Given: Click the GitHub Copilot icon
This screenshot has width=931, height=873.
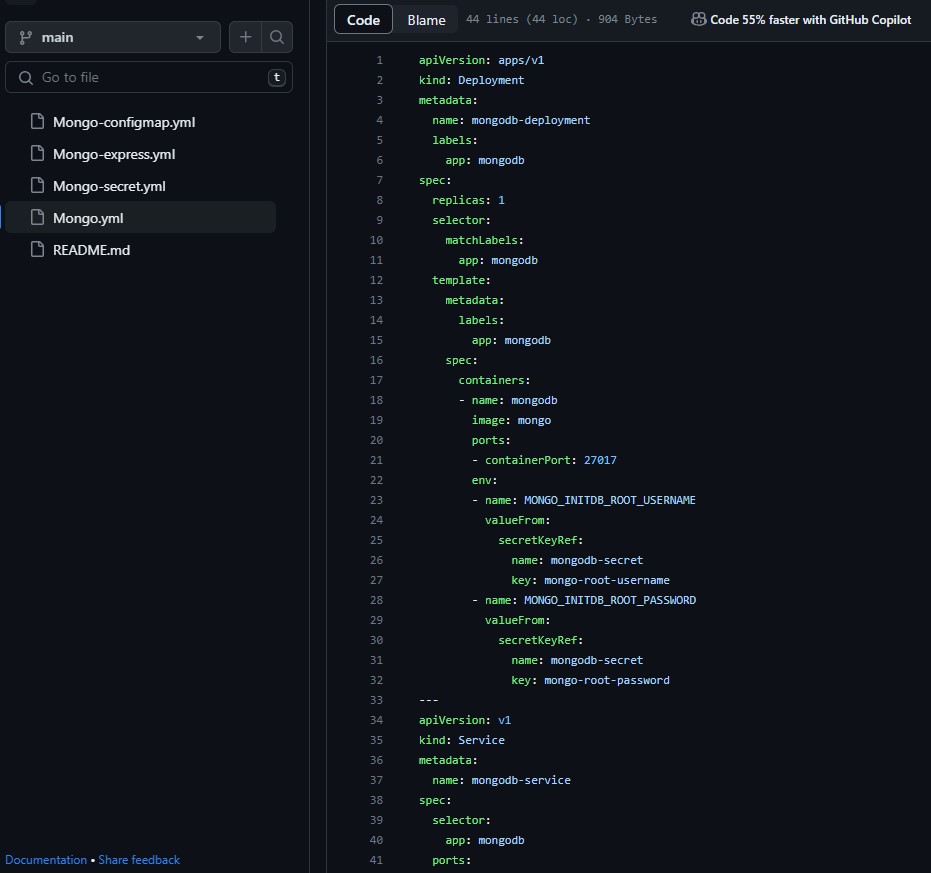Looking at the screenshot, I should pyautogui.click(x=698, y=19).
